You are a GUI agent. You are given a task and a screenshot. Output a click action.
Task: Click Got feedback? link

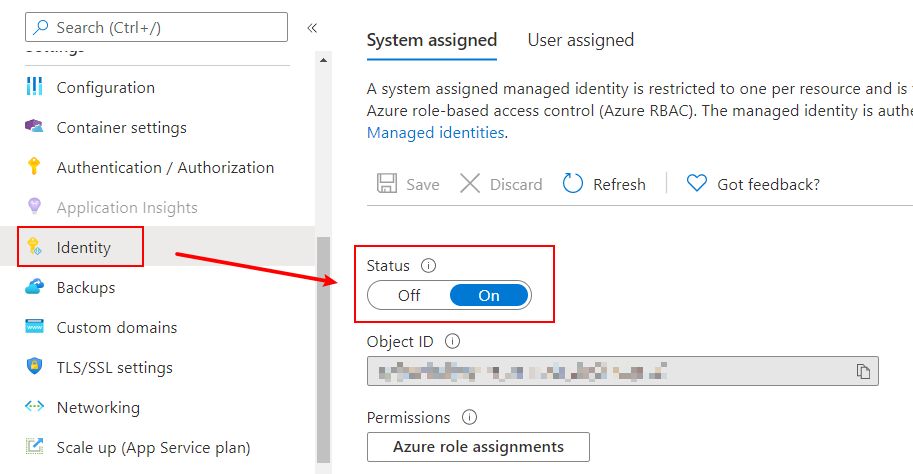769,184
